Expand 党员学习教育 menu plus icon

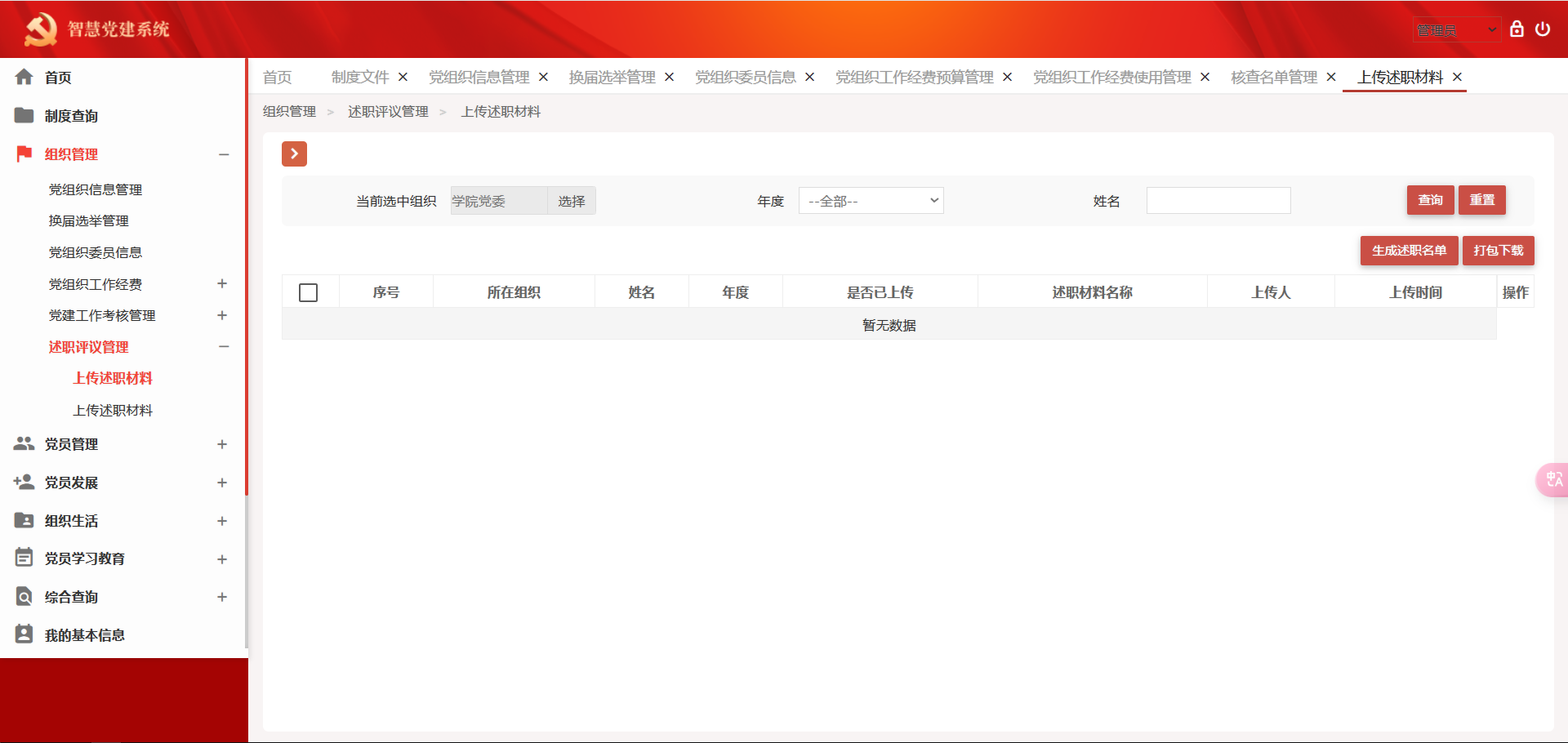pyautogui.click(x=222, y=559)
